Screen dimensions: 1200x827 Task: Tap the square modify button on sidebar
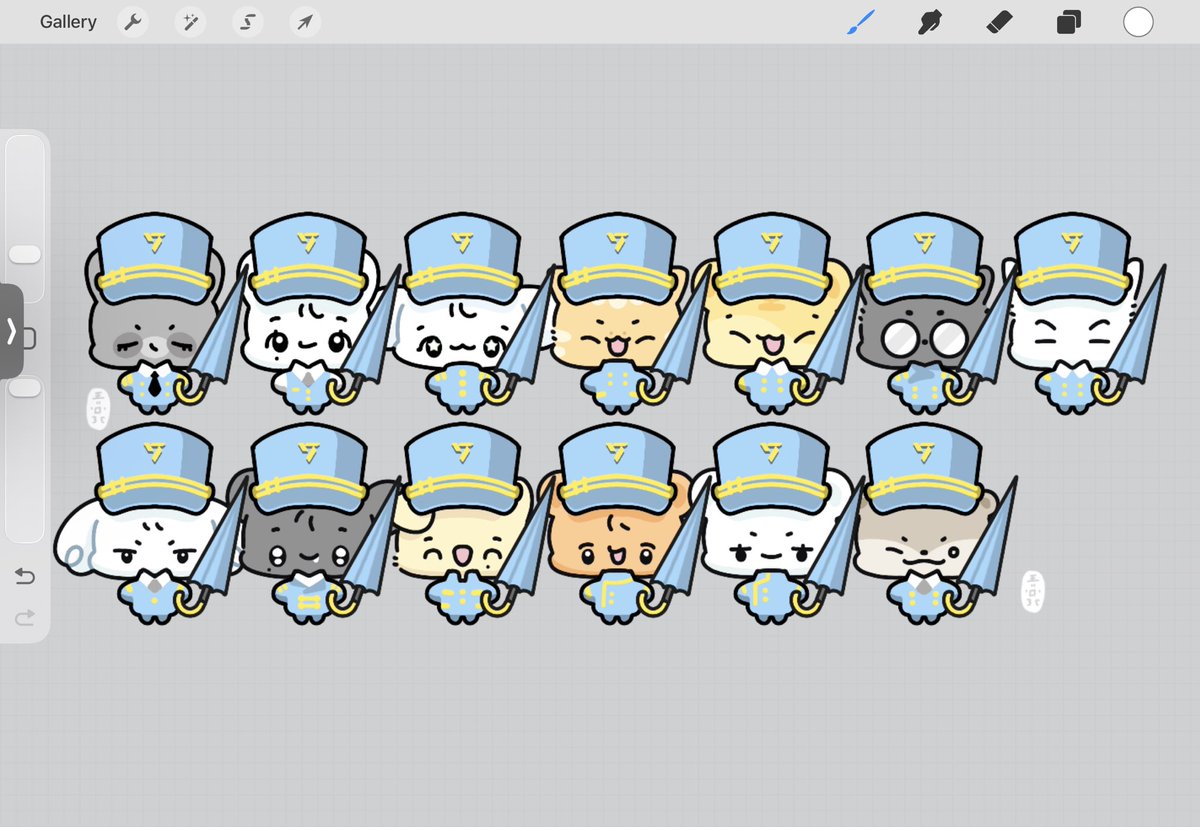tap(29, 339)
